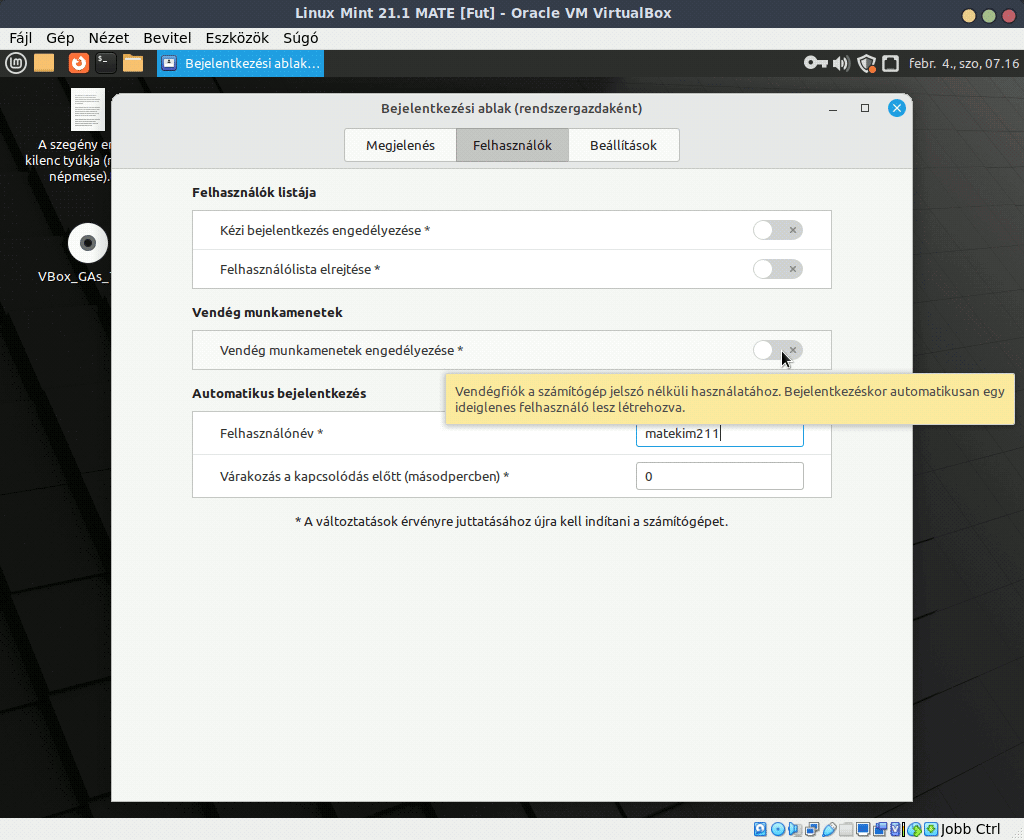
Task: Switch to the Megjelenés tab
Action: [x=400, y=145]
